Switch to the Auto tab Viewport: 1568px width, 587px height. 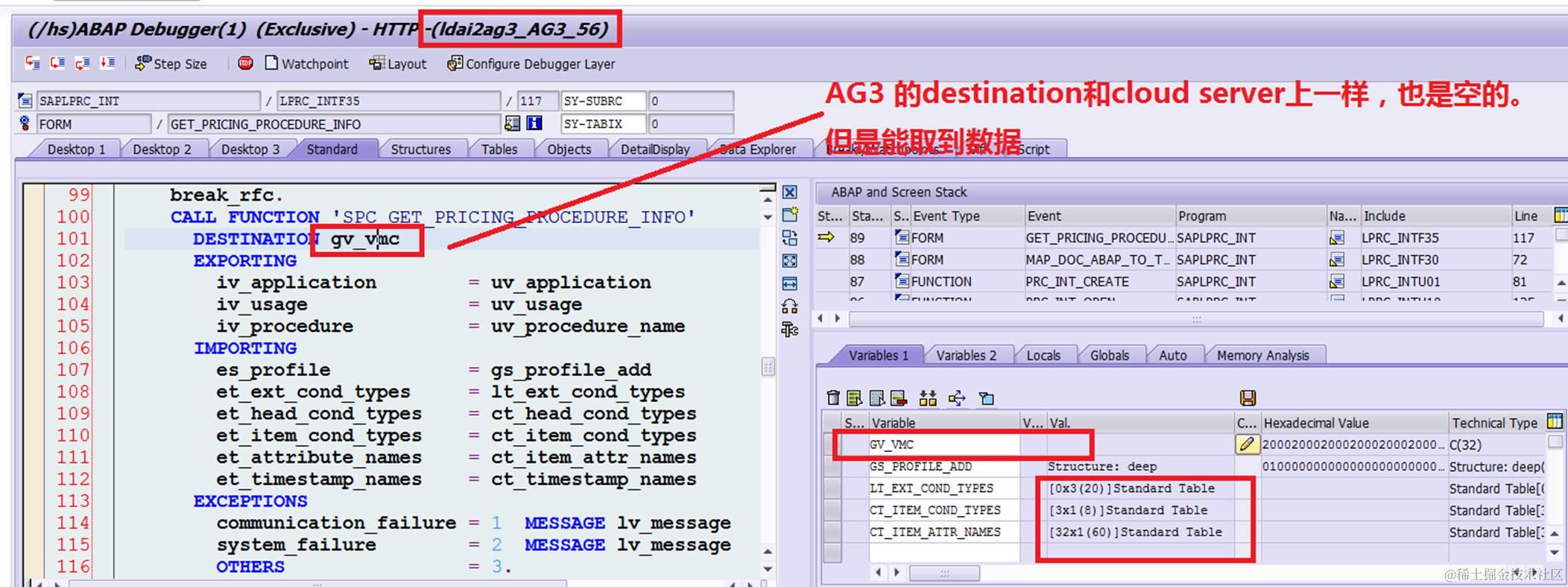[x=1172, y=356]
